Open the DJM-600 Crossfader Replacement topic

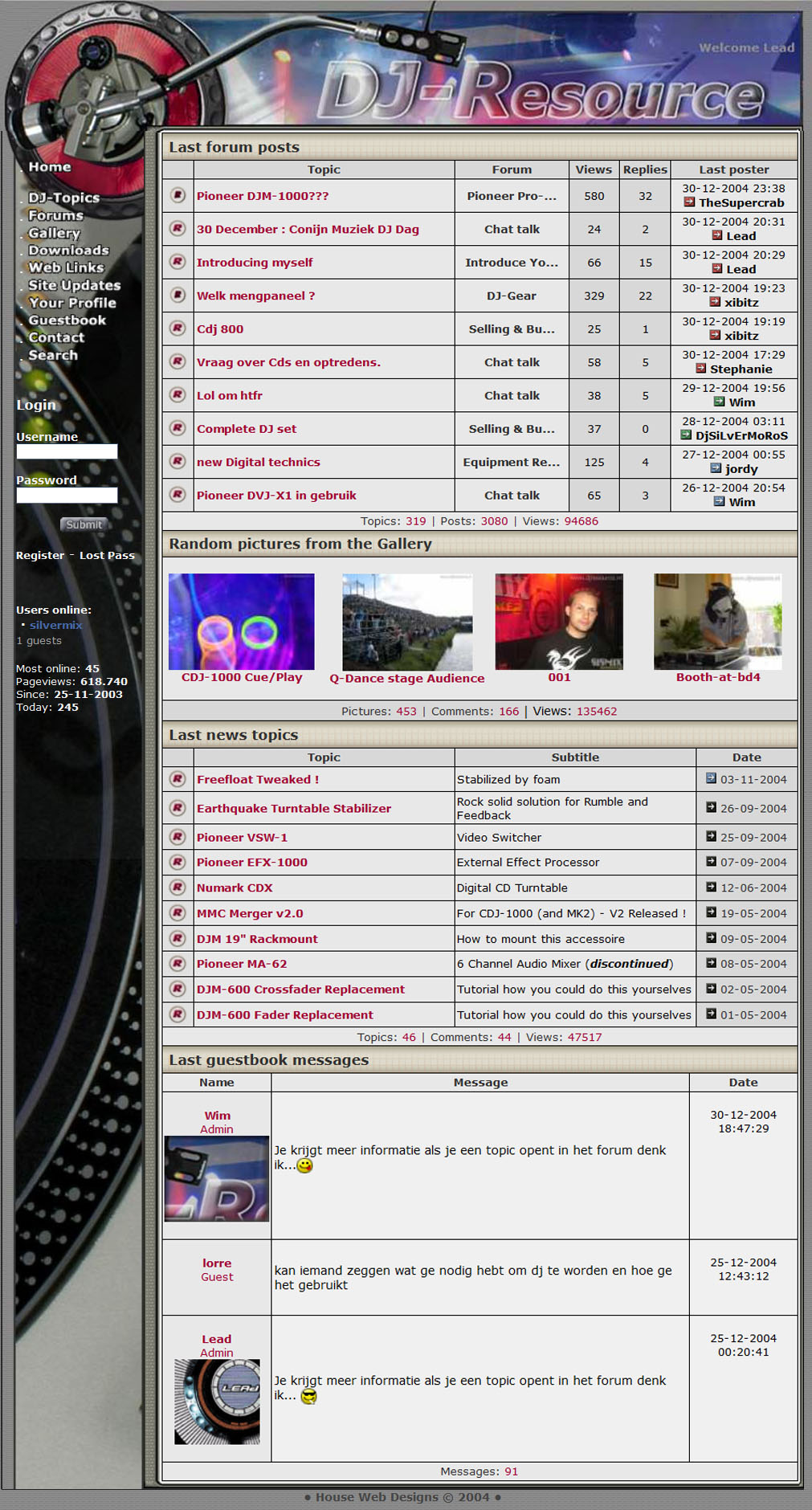pyautogui.click(x=300, y=990)
